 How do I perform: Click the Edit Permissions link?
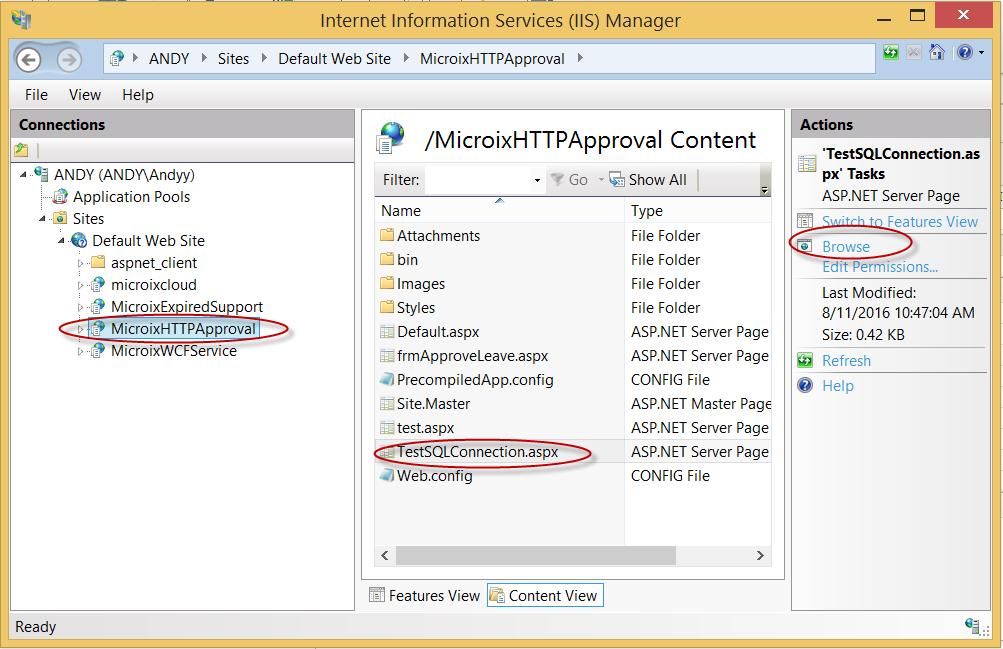point(879,267)
